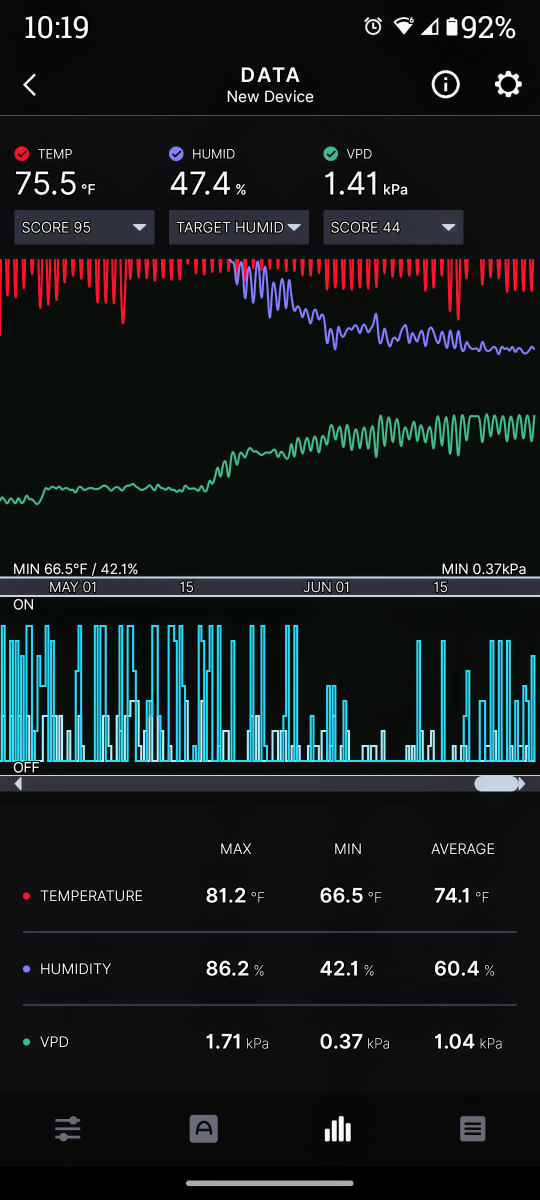
Task: Tap the 1.71 kPa max VPD value
Action: (x=237, y=1042)
